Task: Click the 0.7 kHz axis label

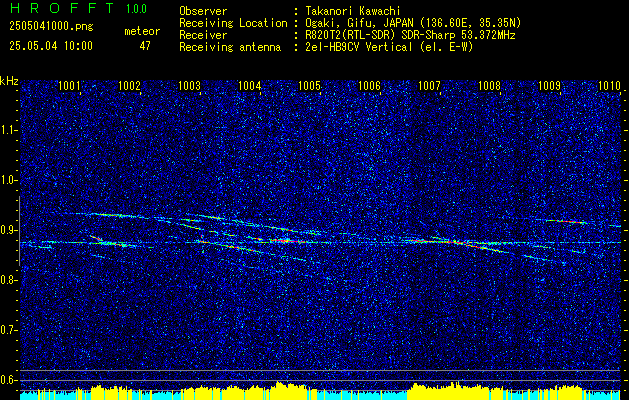Action: pos(9,330)
